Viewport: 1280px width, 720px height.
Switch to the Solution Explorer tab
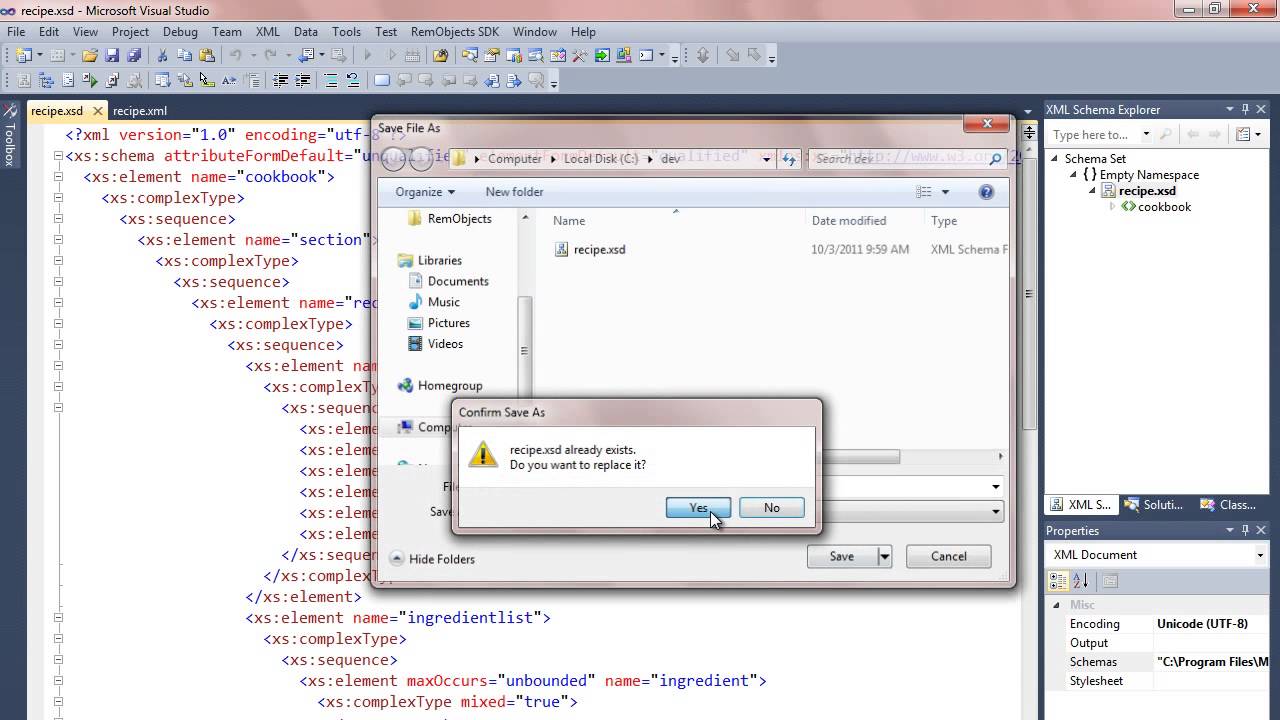[x=1154, y=505]
